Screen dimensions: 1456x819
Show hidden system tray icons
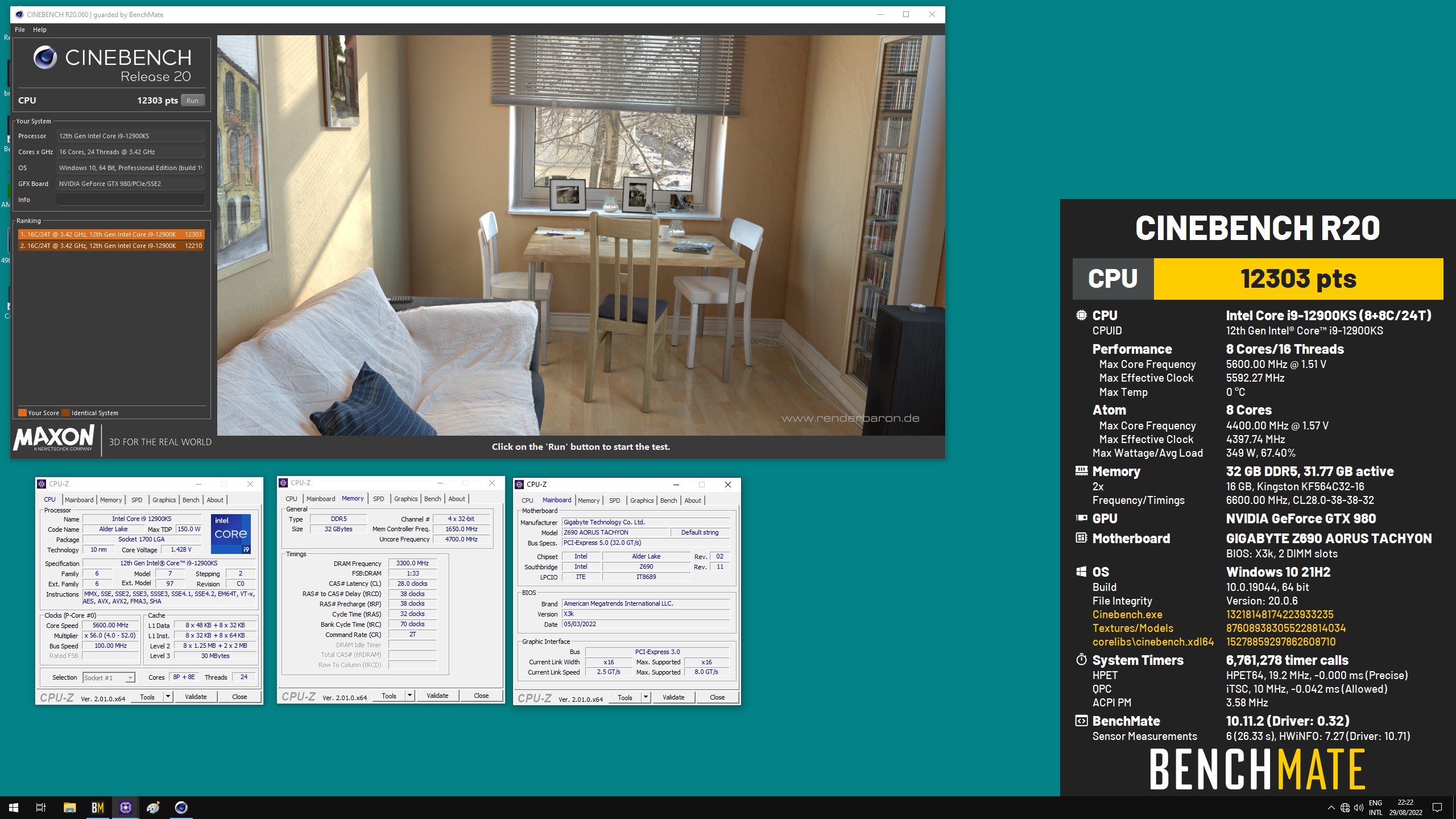[1331, 808]
